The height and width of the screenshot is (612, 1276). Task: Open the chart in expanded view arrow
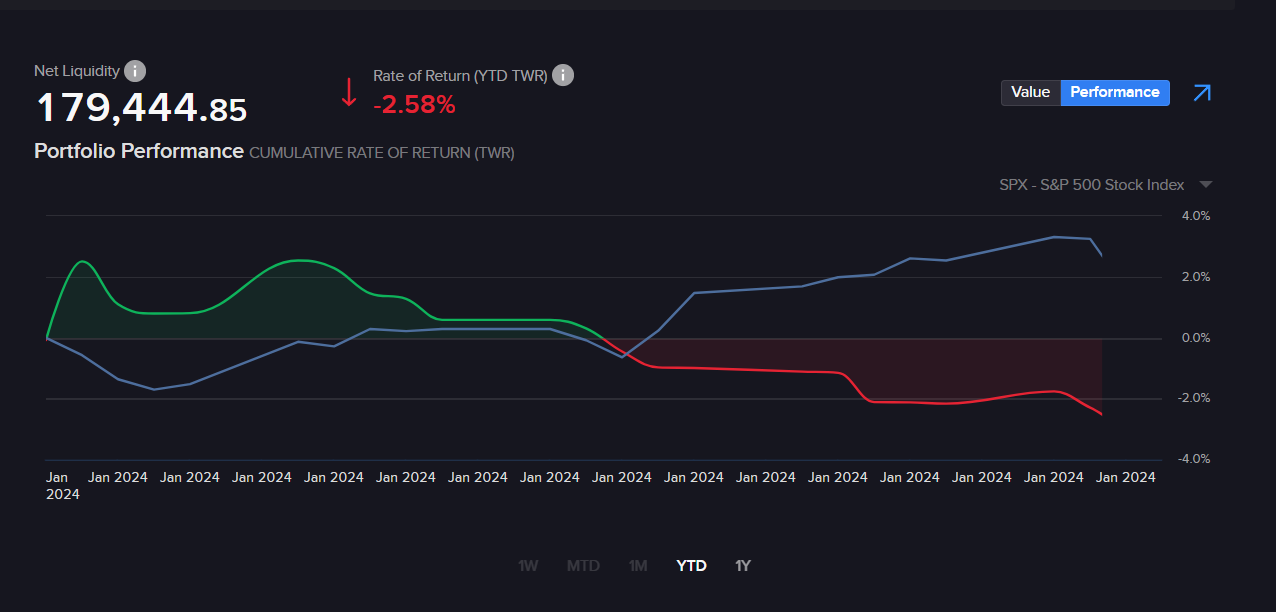[x=1202, y=93]
